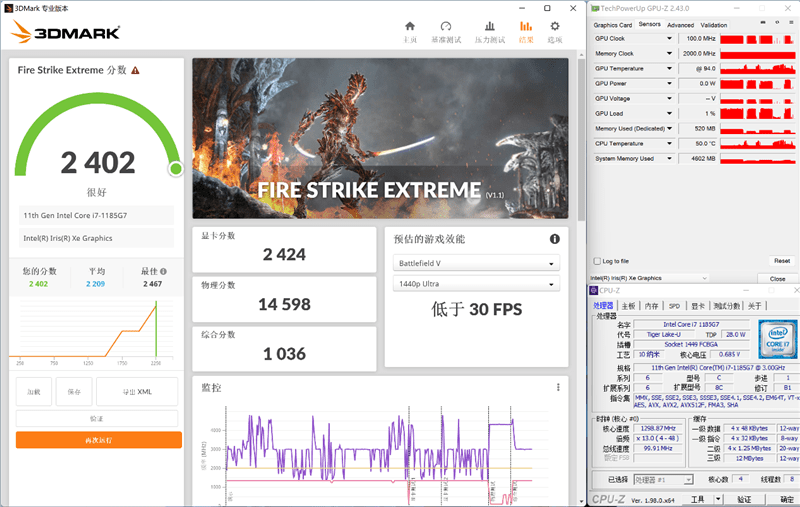
Task: Expand the GPU Power sensor dropdown arrow
Action: coord(669,84)
